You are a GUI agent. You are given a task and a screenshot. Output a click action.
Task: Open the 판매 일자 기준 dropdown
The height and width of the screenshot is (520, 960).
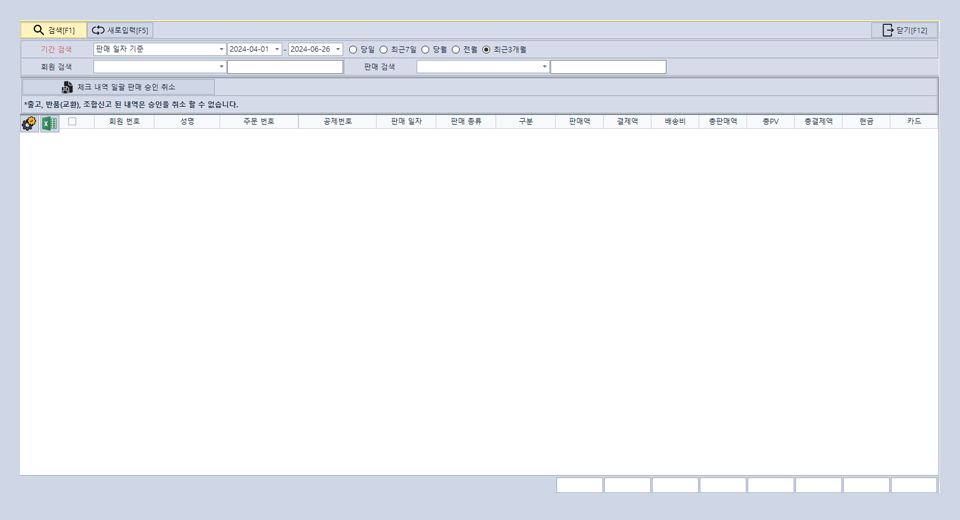(221, 49)
